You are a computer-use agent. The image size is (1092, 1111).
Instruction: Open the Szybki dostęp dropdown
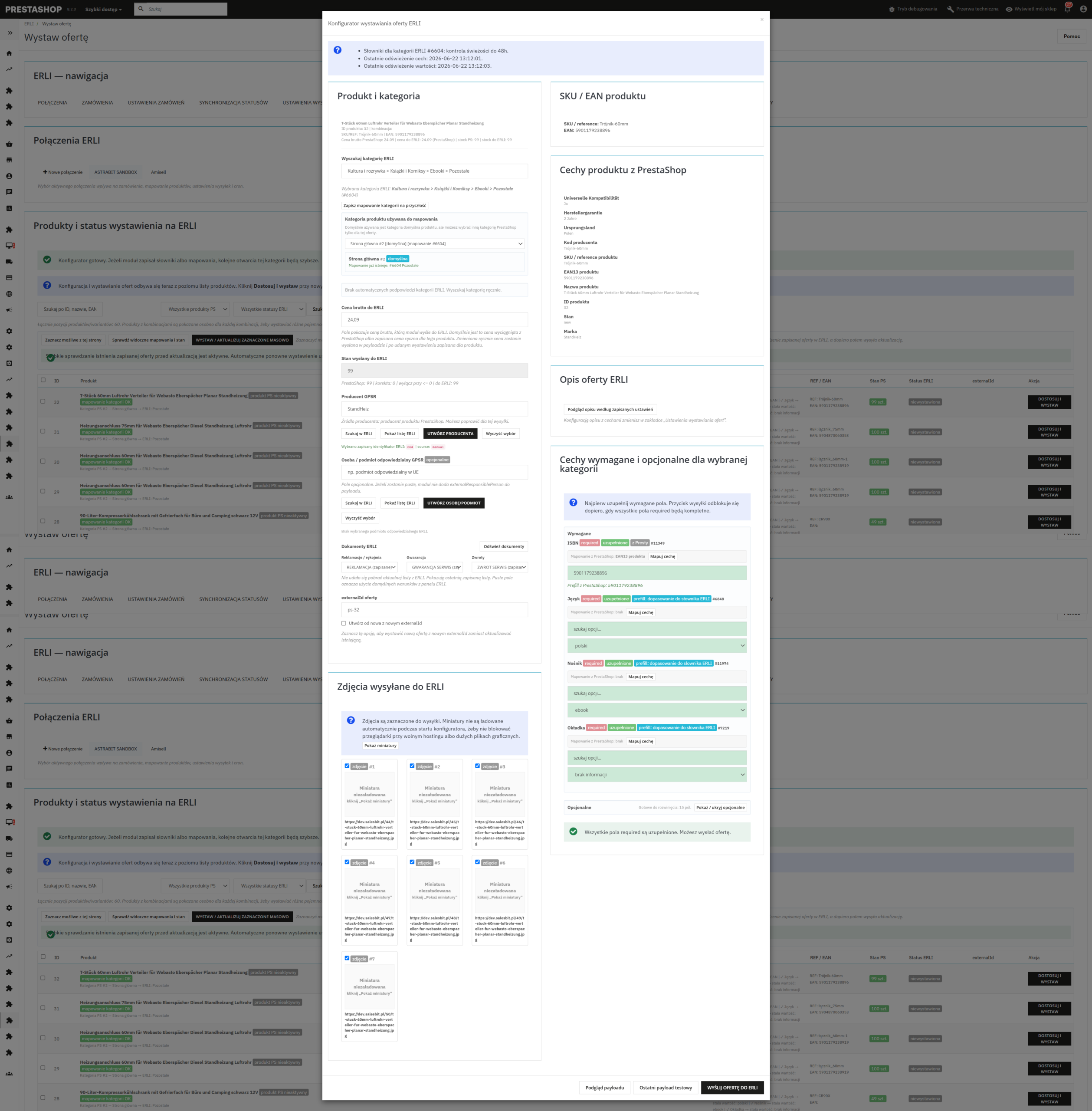(x=103, y=9)
